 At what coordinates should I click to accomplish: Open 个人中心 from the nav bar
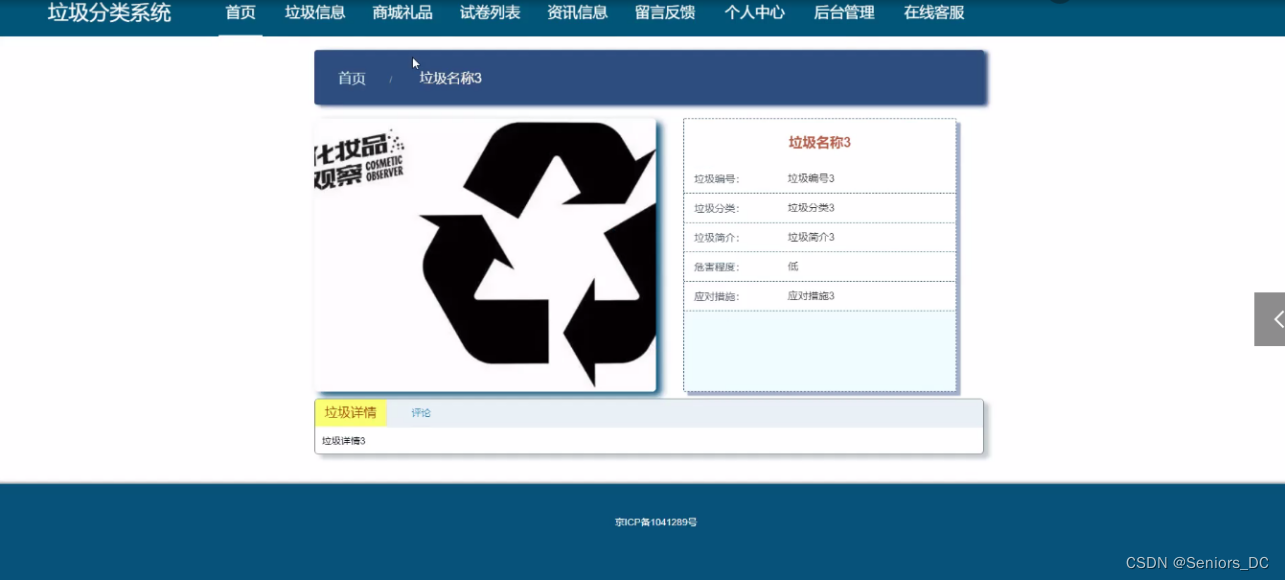pyautogui.click(x=754, y=13)
